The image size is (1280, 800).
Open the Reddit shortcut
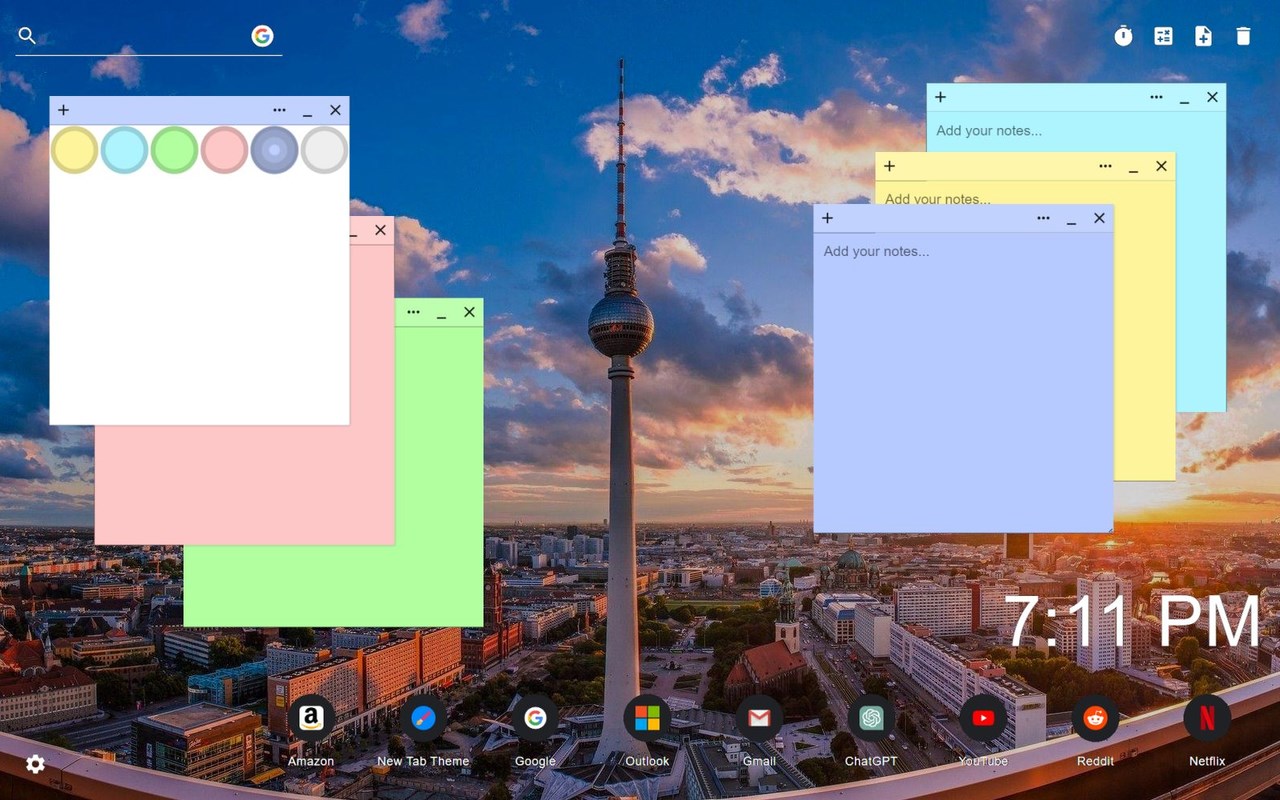[1095, 718]
